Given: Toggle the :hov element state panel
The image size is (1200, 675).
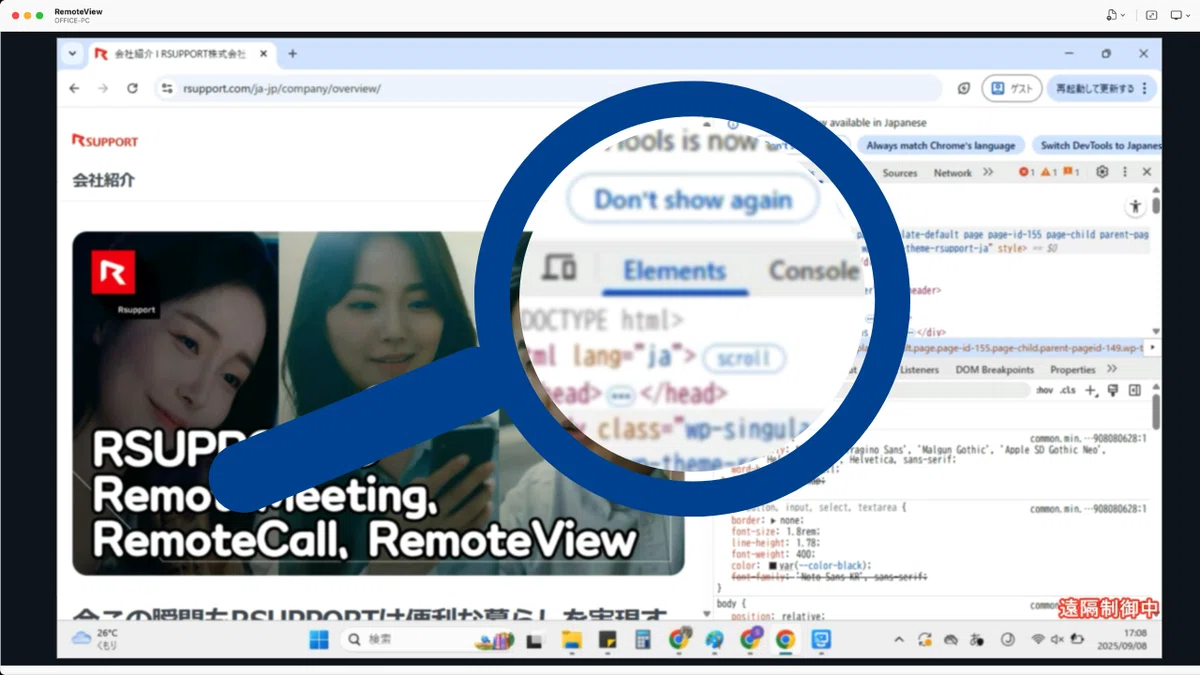Looking at the screenshot, I should tap(1045, 390).
